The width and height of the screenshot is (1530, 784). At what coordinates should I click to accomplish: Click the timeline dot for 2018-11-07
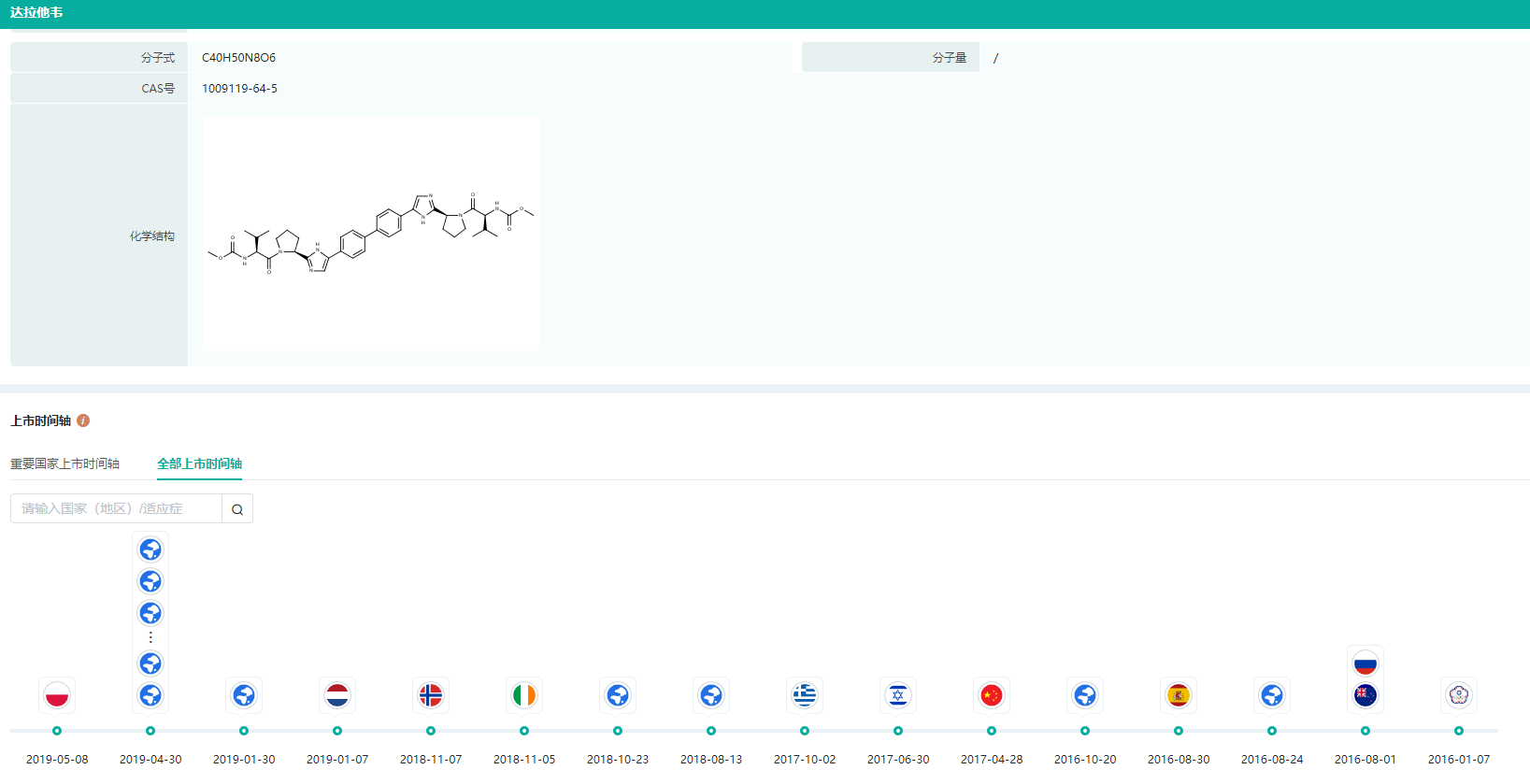431,731
